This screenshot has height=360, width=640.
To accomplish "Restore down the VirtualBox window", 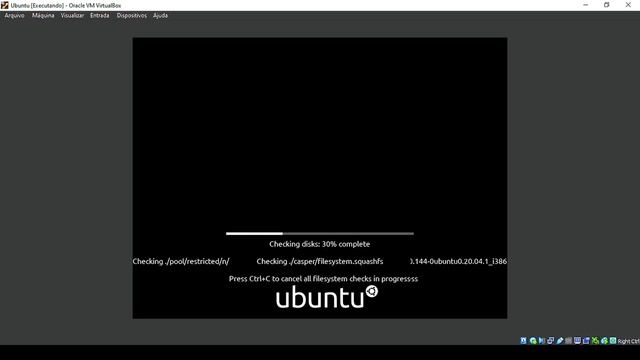I will point(607,5).
